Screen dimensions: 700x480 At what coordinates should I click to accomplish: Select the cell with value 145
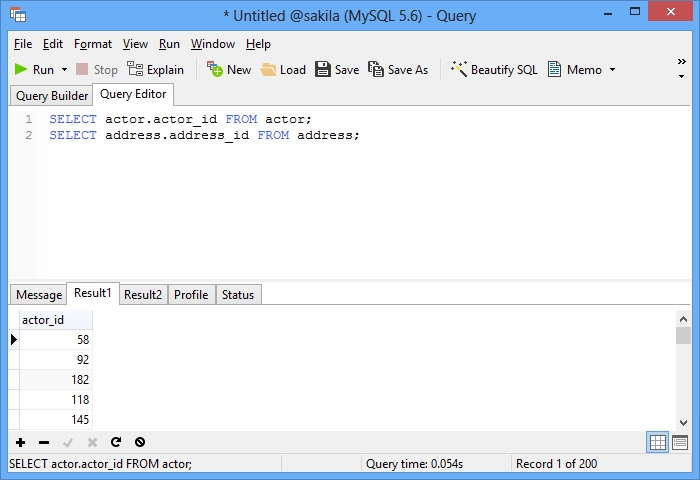pos(56,420)
